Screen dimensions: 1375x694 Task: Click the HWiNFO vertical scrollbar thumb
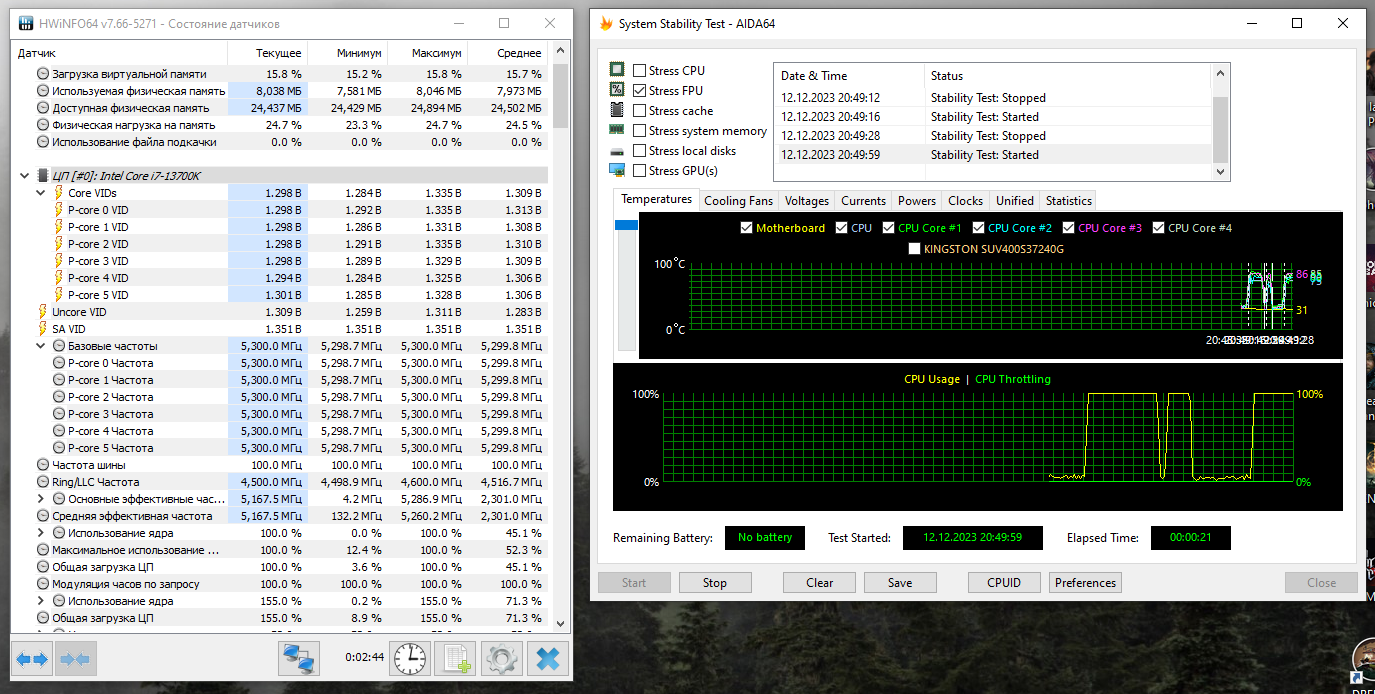point(560,95)
